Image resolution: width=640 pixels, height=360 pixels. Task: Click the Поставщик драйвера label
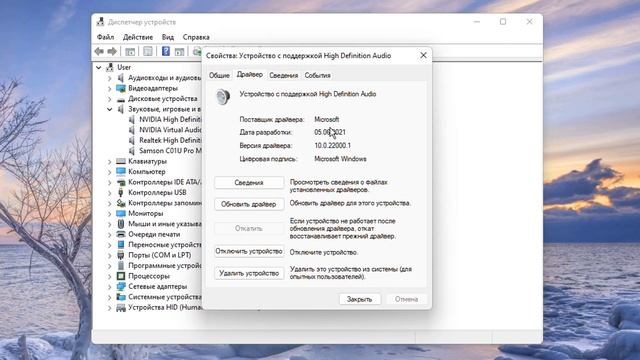(272, 120)
